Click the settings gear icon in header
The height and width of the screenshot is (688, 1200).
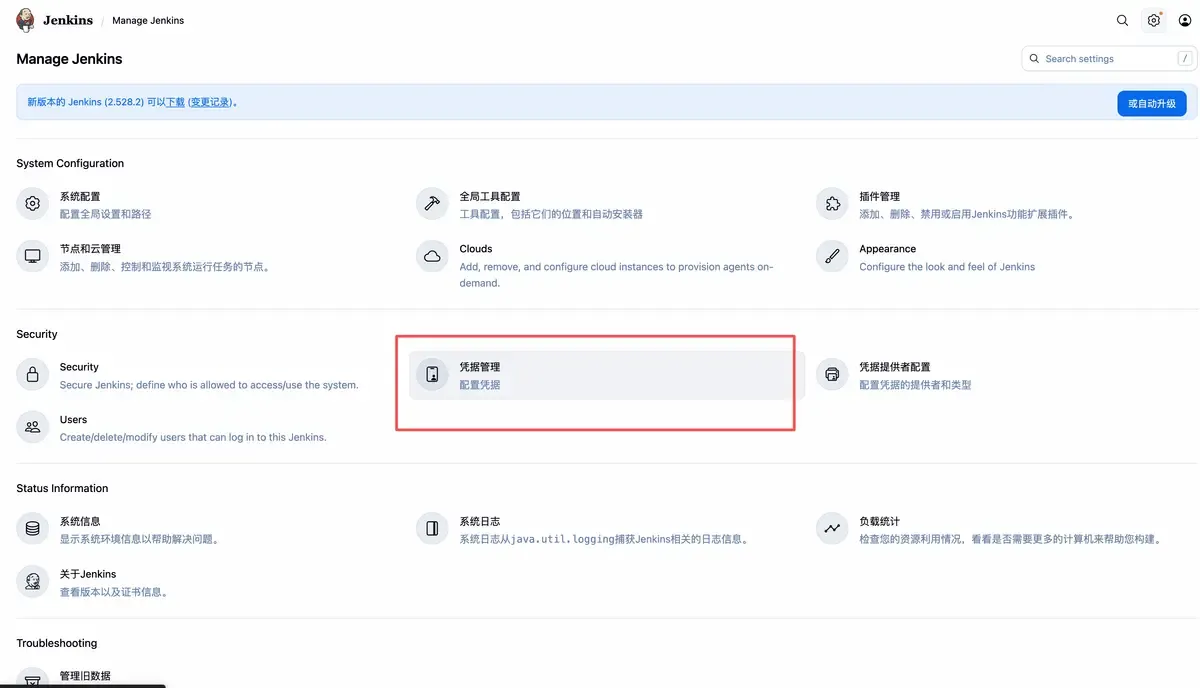(x=1154, y=20)
